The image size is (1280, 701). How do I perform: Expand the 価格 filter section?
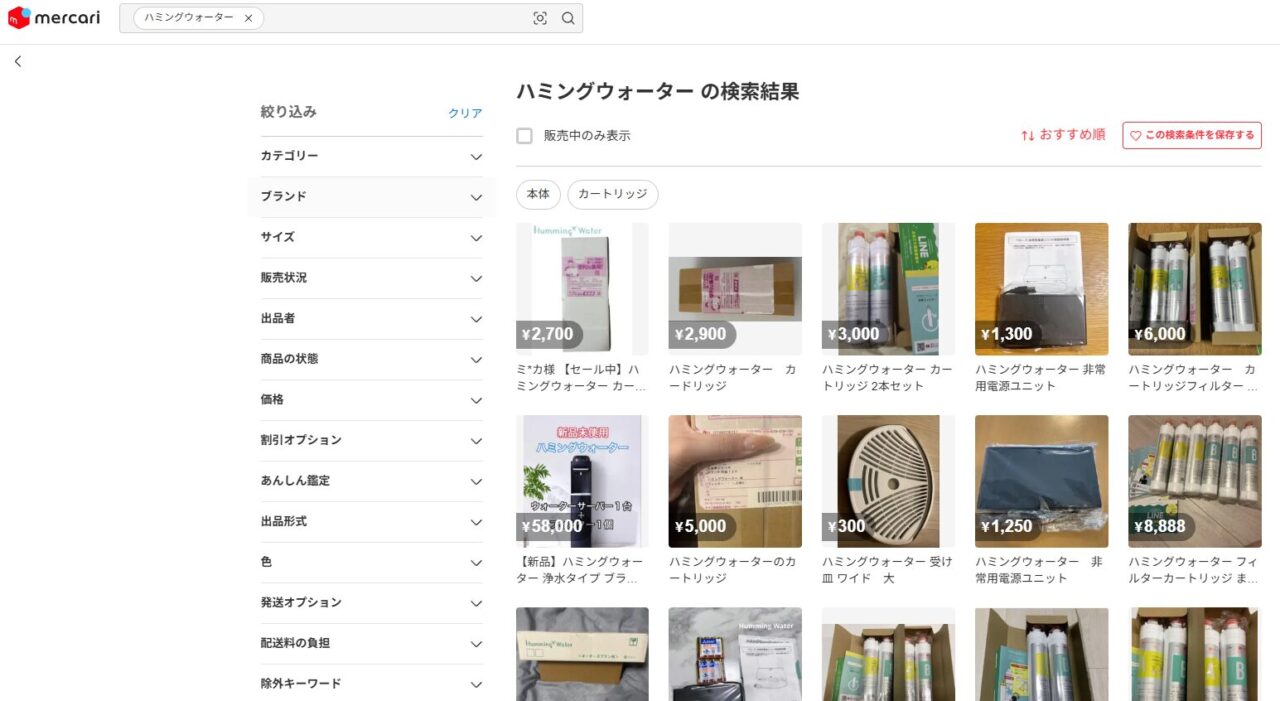371,400
